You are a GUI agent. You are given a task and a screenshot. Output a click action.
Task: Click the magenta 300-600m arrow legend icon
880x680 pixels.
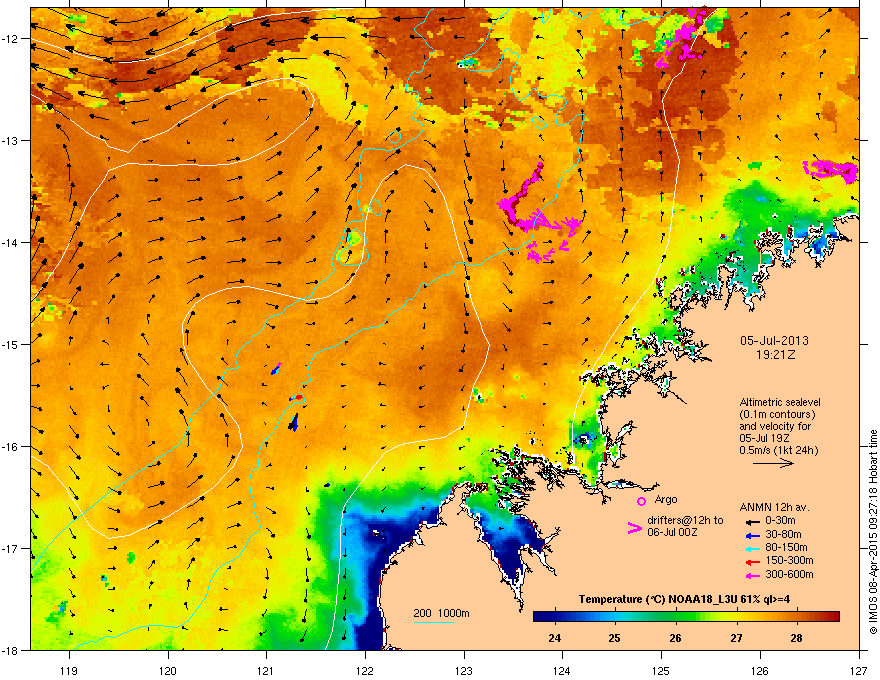(753, 575)
